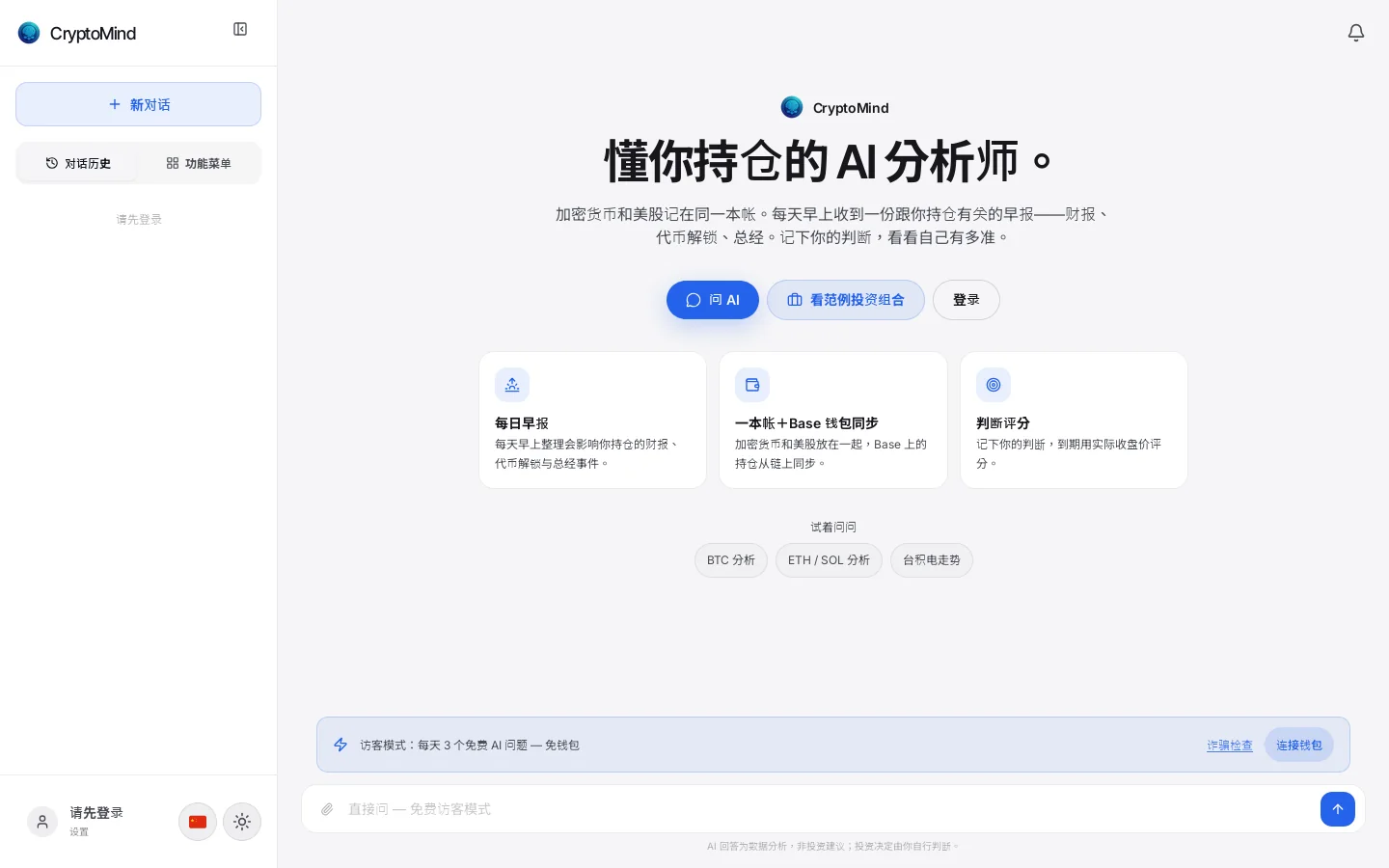
Task: Open the 判断评分 feature card
Action: pos(1074,420)
